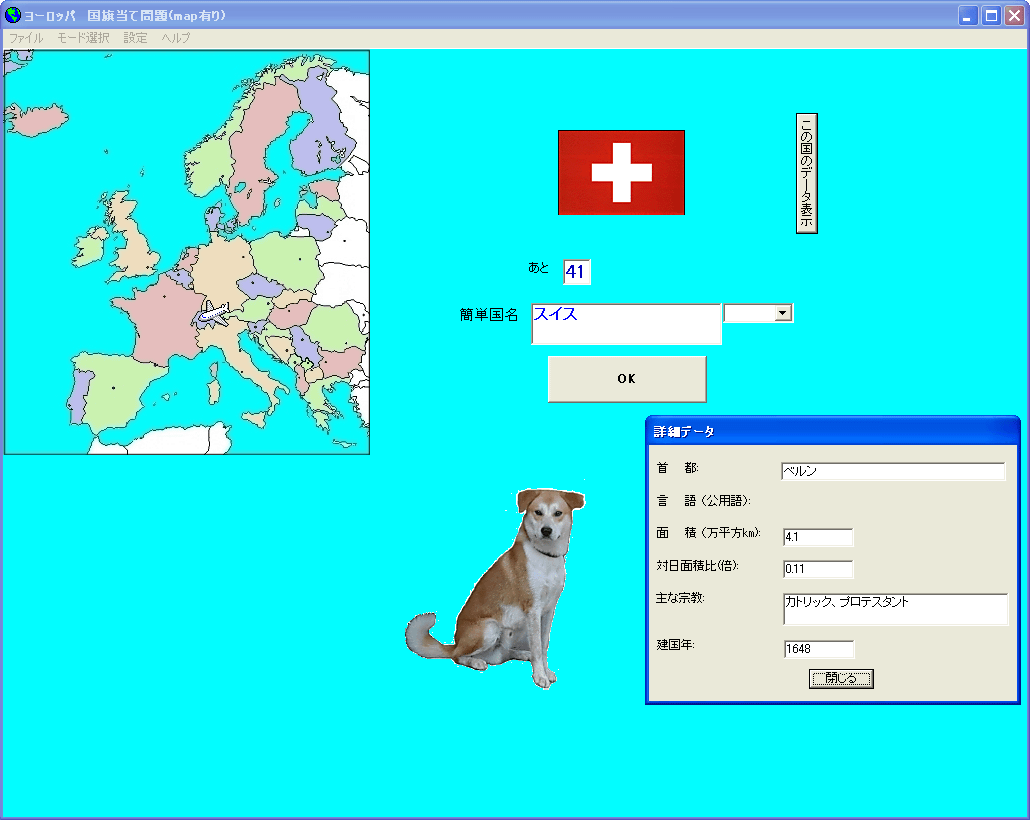Open the 設定 menu

(x=135, y=38)
